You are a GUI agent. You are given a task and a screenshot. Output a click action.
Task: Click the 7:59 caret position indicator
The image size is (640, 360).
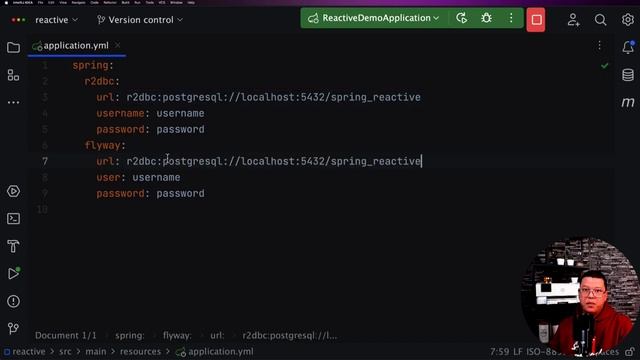click(500, 351)
